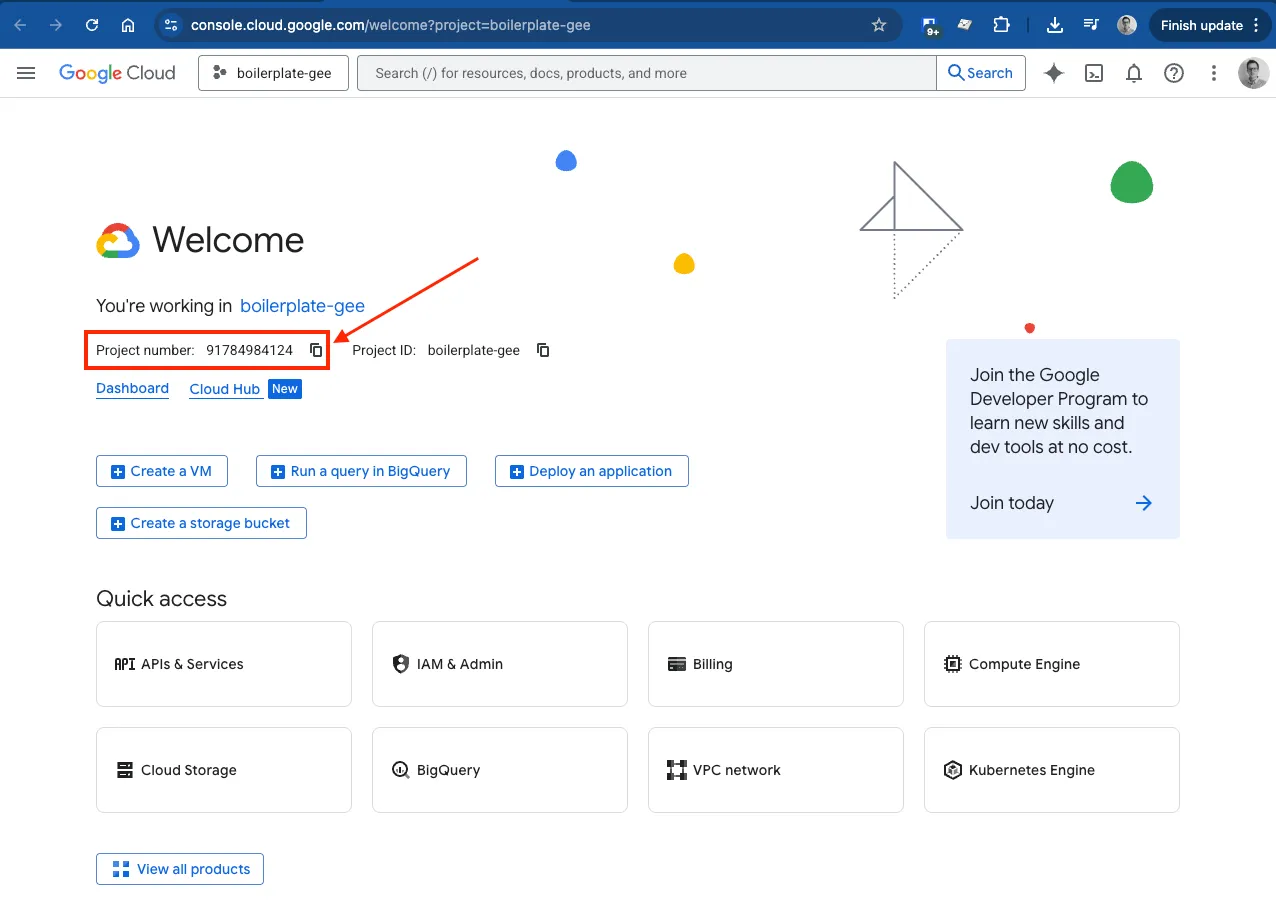This screenshot has height=902, width=1276.
Task: Open Chrome's three-dot browser menu
Action: tap(1258, 25)
